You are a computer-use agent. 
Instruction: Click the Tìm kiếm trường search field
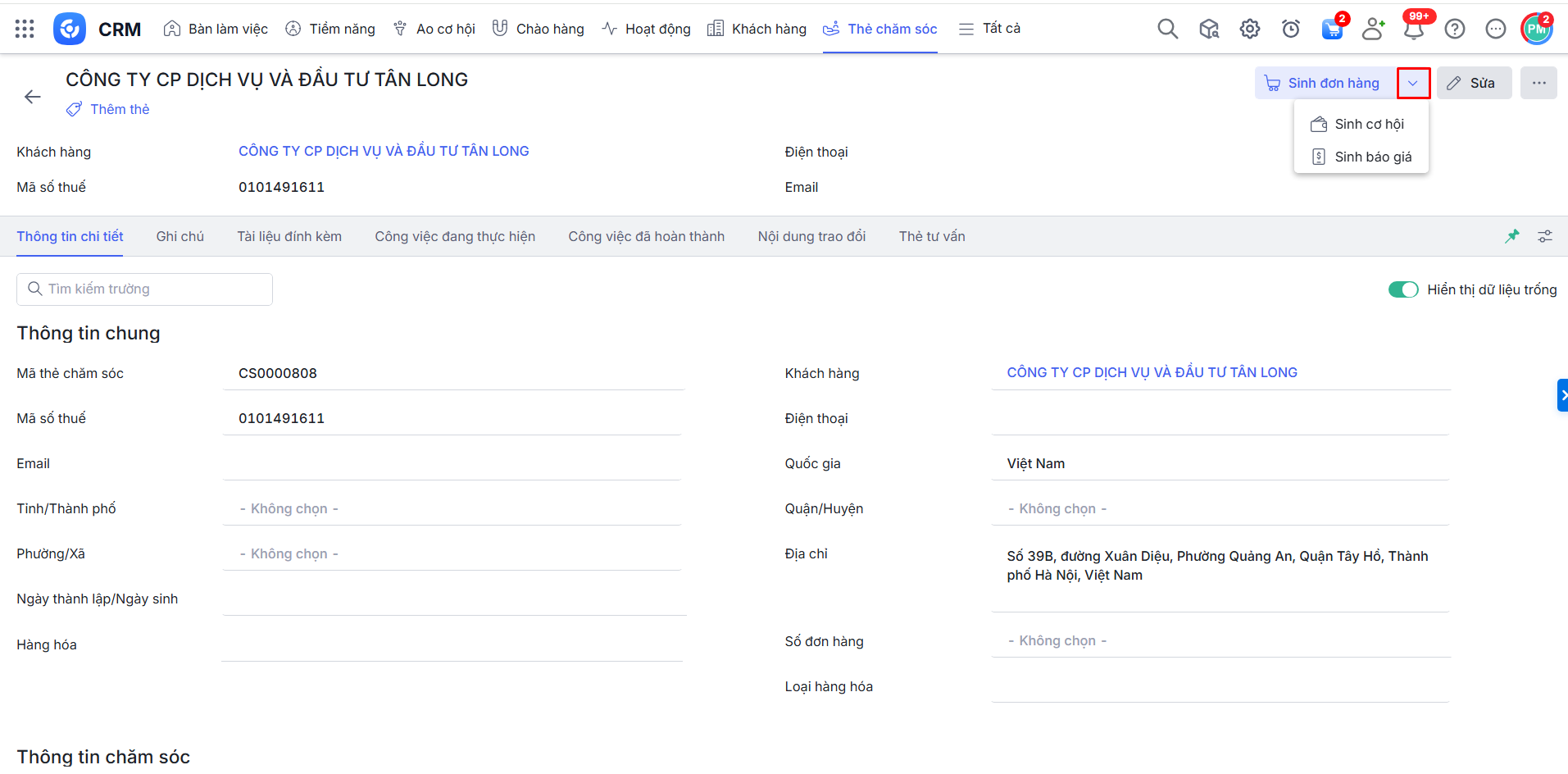145,289
